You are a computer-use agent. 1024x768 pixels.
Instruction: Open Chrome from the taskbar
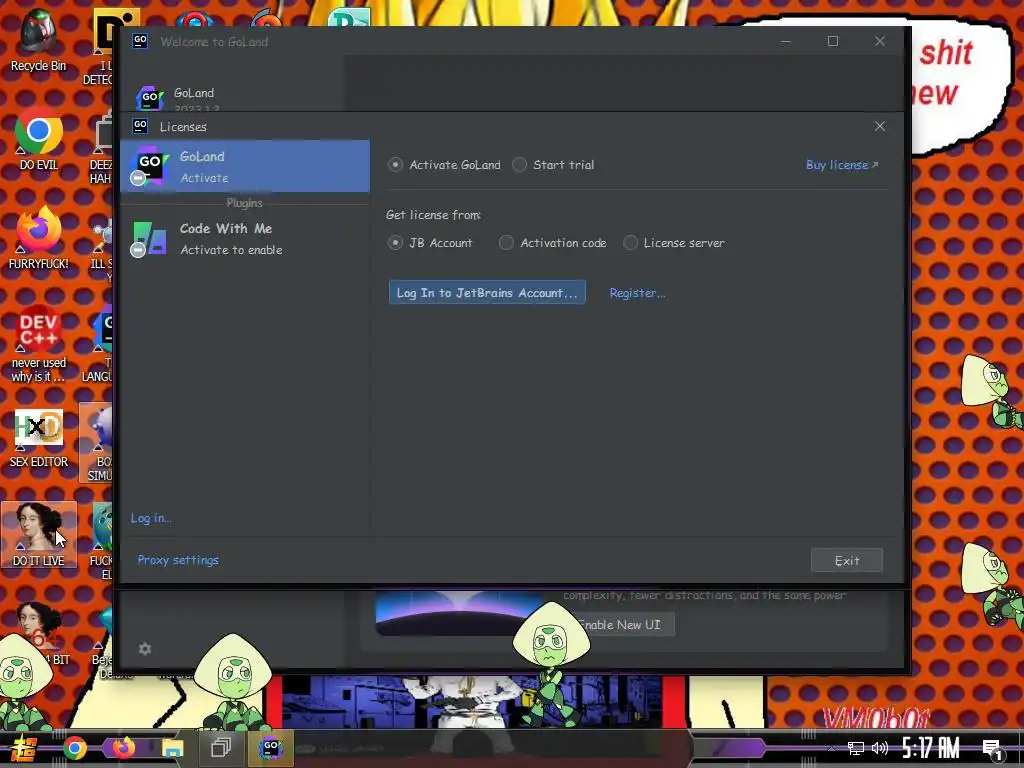click(74, 748)
